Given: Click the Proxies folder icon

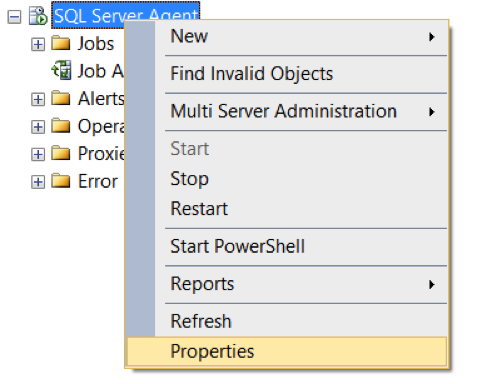Looking at the screenshot, I should click(61, 153).
